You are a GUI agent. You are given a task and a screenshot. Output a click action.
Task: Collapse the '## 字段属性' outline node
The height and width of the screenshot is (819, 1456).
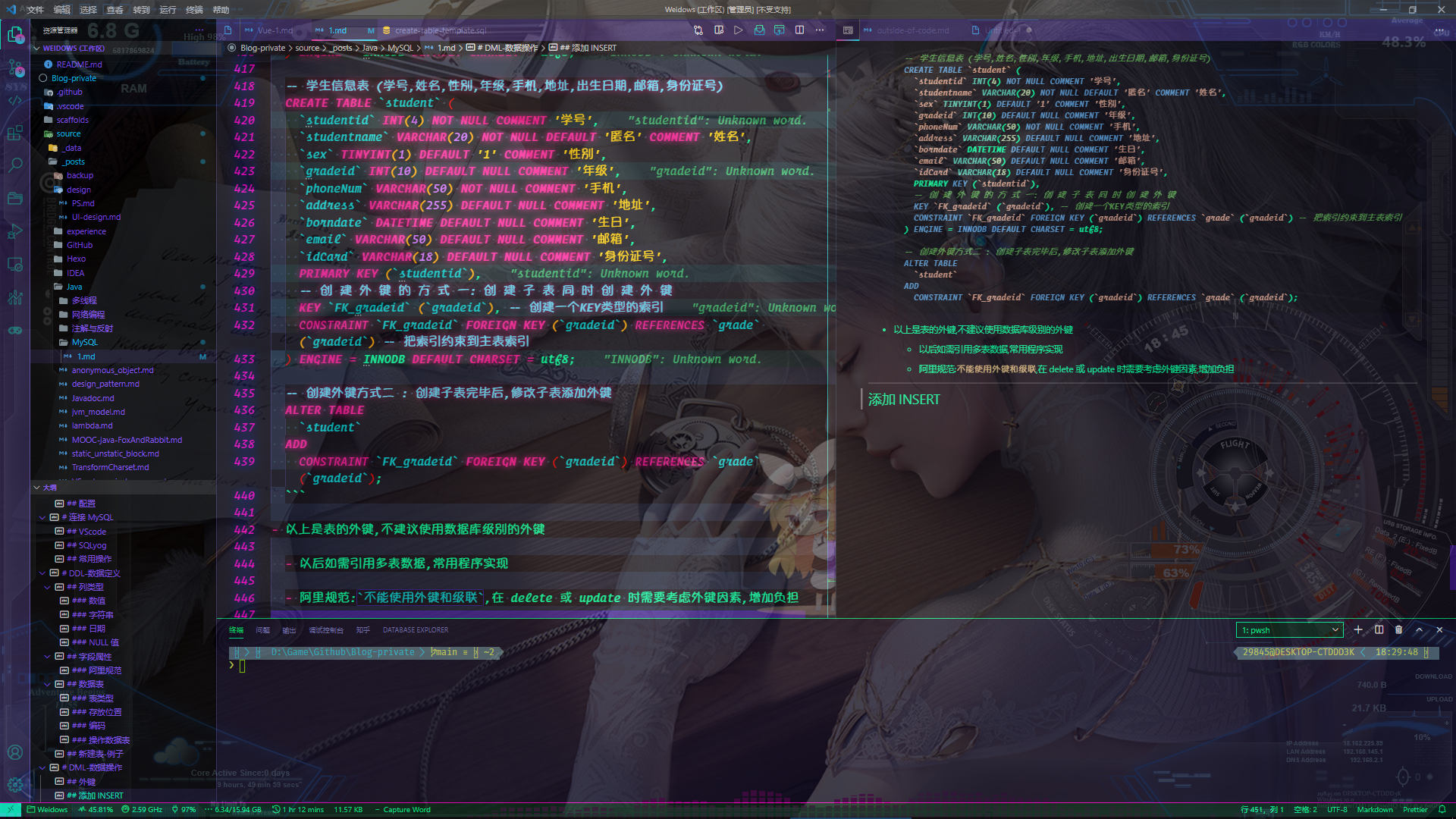click(x=48, y=657)
